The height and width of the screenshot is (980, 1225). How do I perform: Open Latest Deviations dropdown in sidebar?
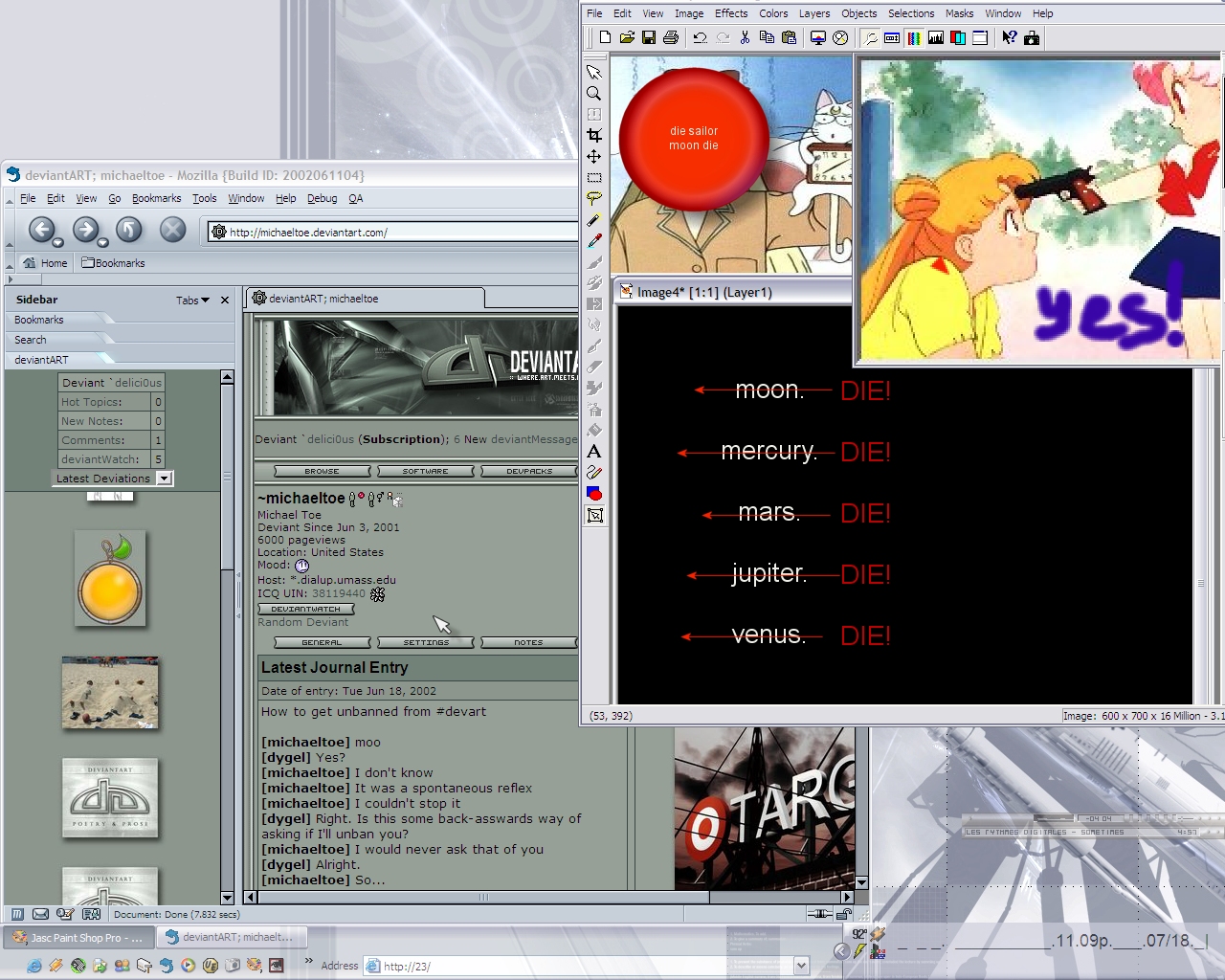[165, 479]
